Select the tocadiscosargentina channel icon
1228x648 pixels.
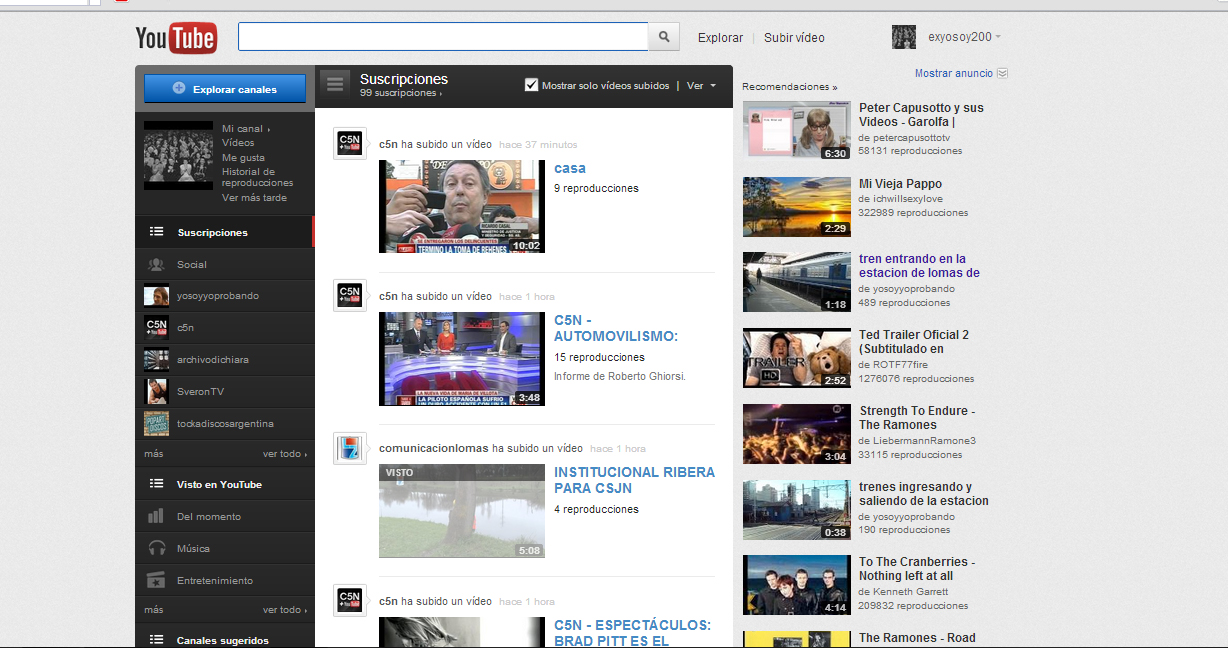pyautogui.click(x=157, y=424)
